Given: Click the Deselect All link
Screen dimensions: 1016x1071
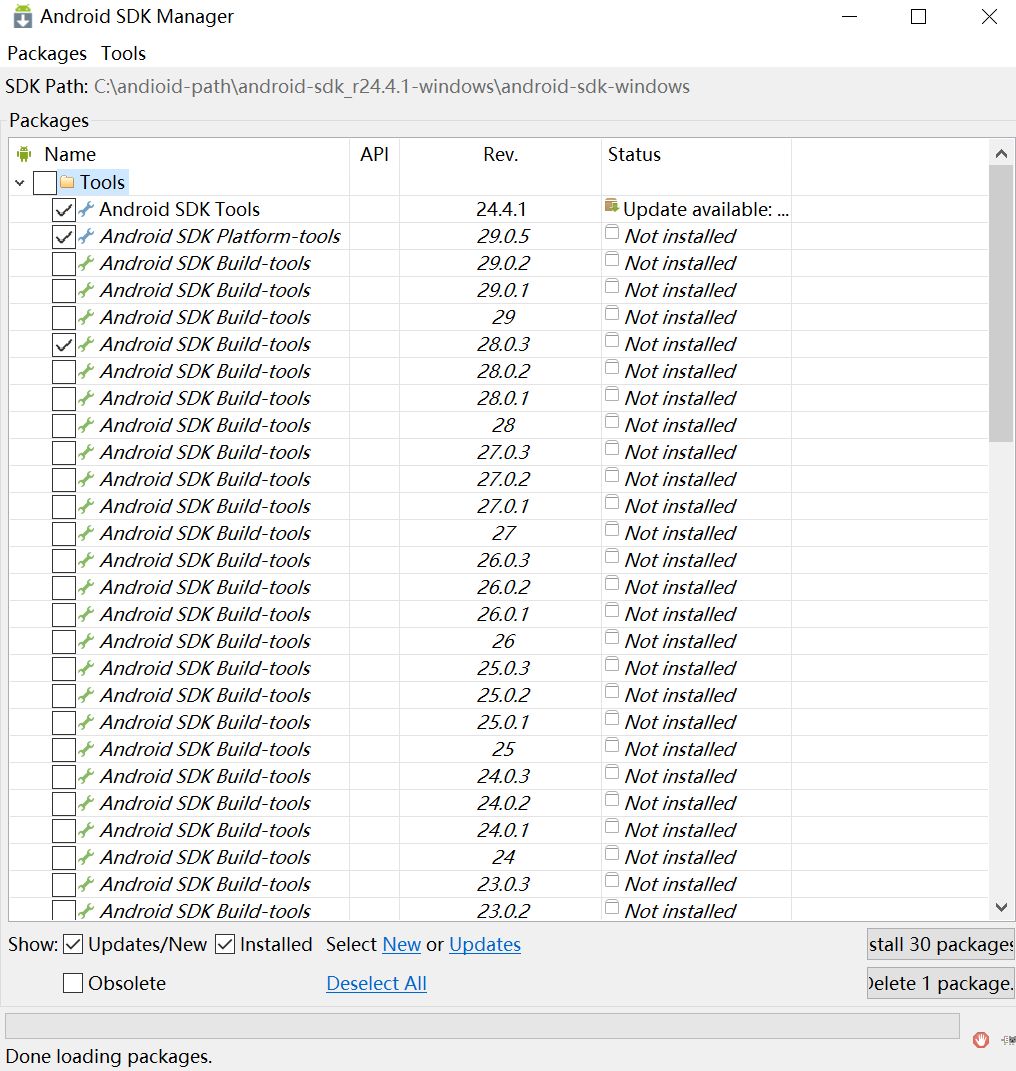Looking at the screenshot, I should tap(376, 983).
